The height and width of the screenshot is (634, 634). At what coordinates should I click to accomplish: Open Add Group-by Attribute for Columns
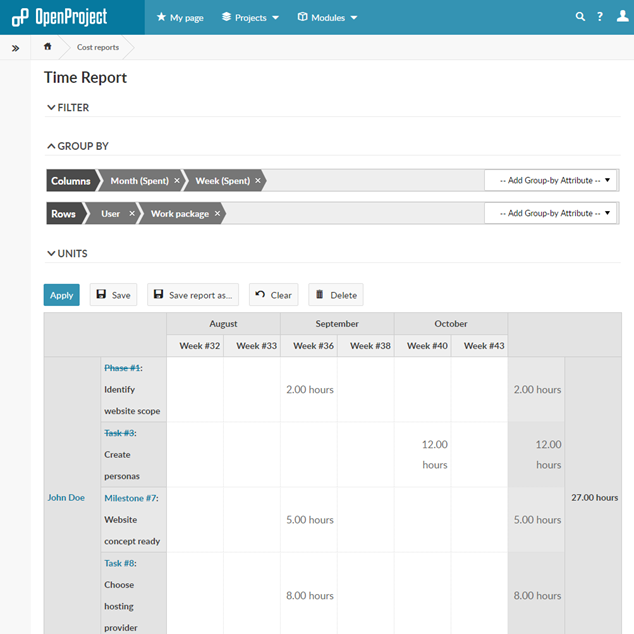(550, 180)
